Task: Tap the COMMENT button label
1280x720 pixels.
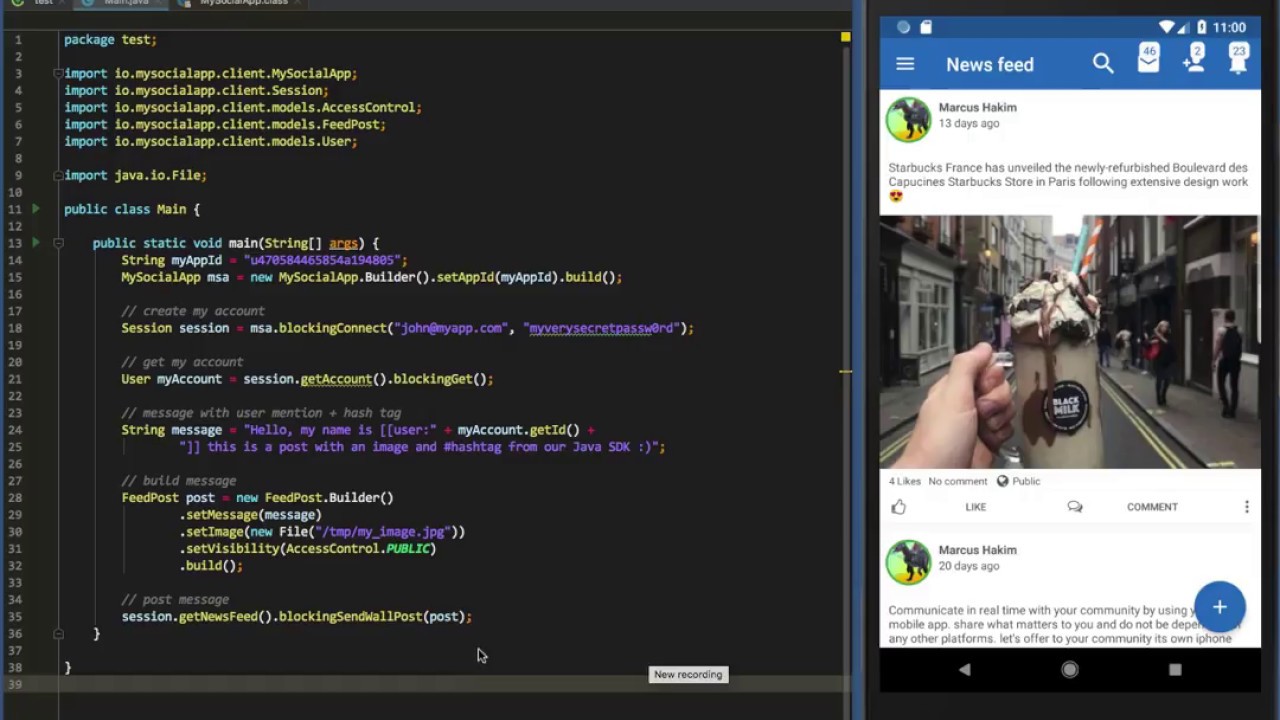Action: pyautogui.click(x=1152, y=507)
